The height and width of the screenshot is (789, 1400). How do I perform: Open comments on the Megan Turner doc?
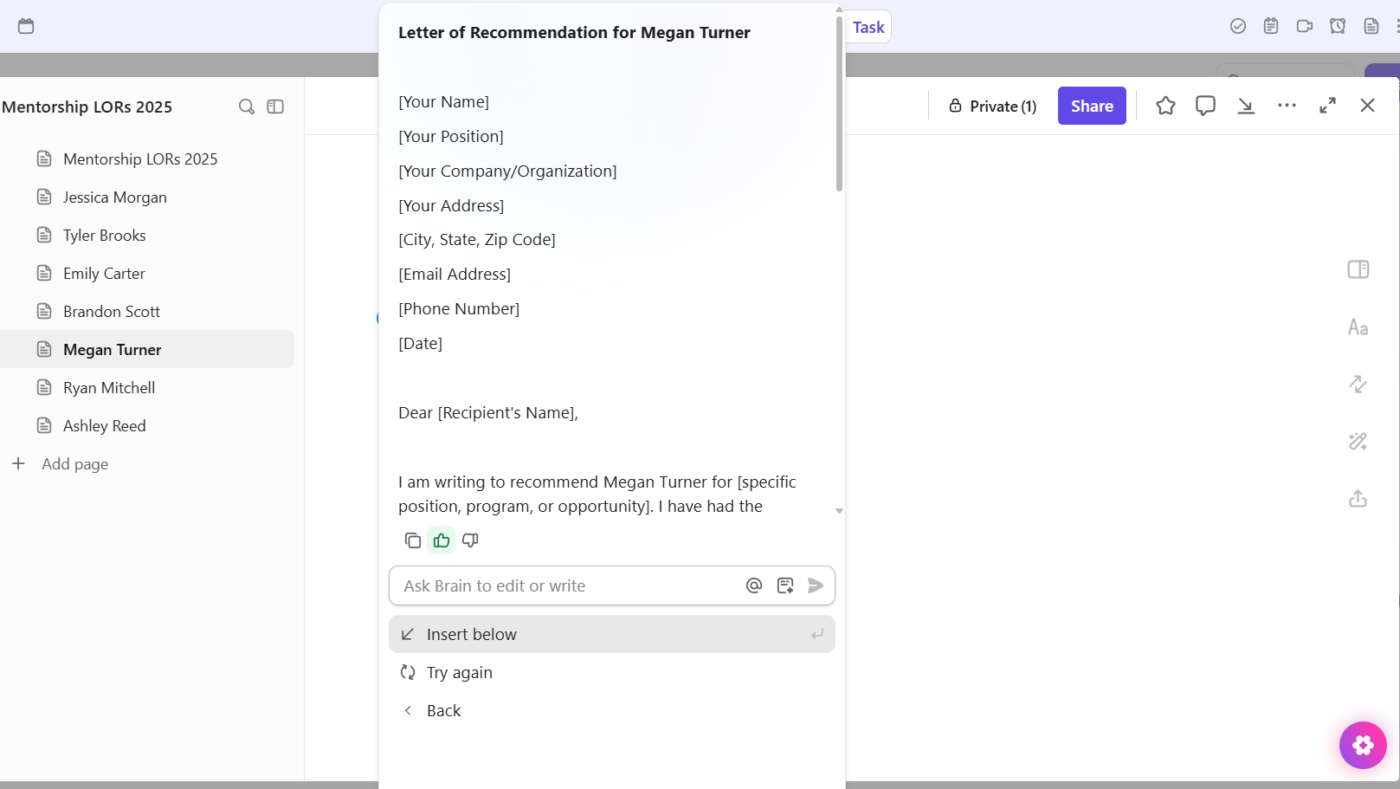pyautogui.click(x=1205, y=105)
